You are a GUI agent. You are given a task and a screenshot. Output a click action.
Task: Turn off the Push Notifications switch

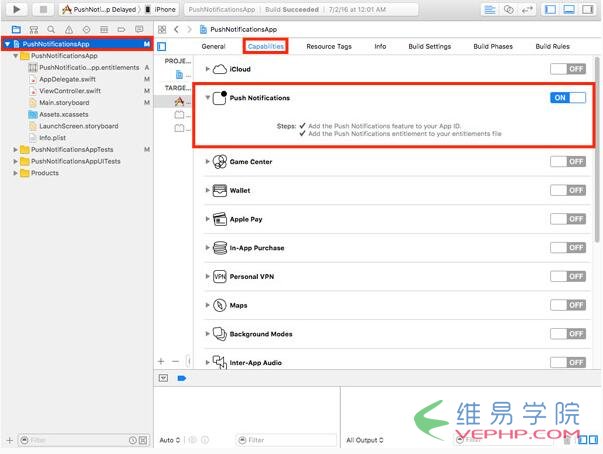click(568, 98)
